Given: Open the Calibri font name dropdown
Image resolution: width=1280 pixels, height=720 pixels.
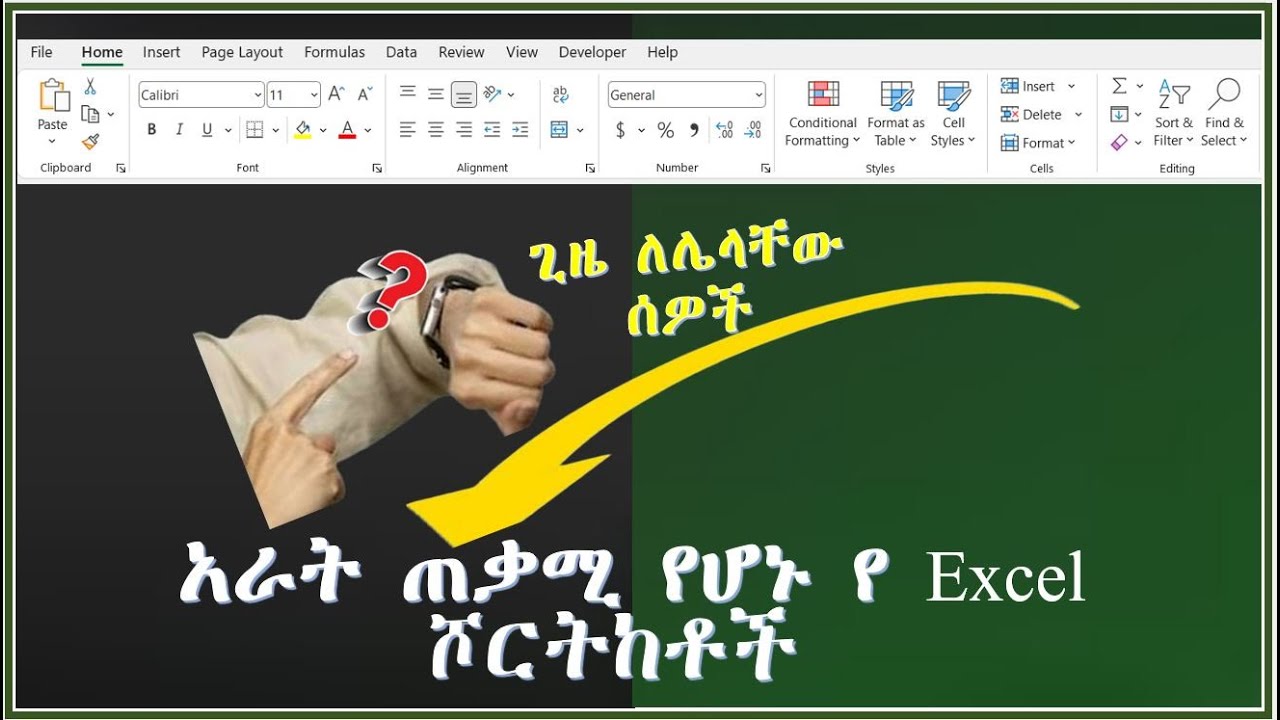Looking at the screenshot, I should (x=258, y=95).
